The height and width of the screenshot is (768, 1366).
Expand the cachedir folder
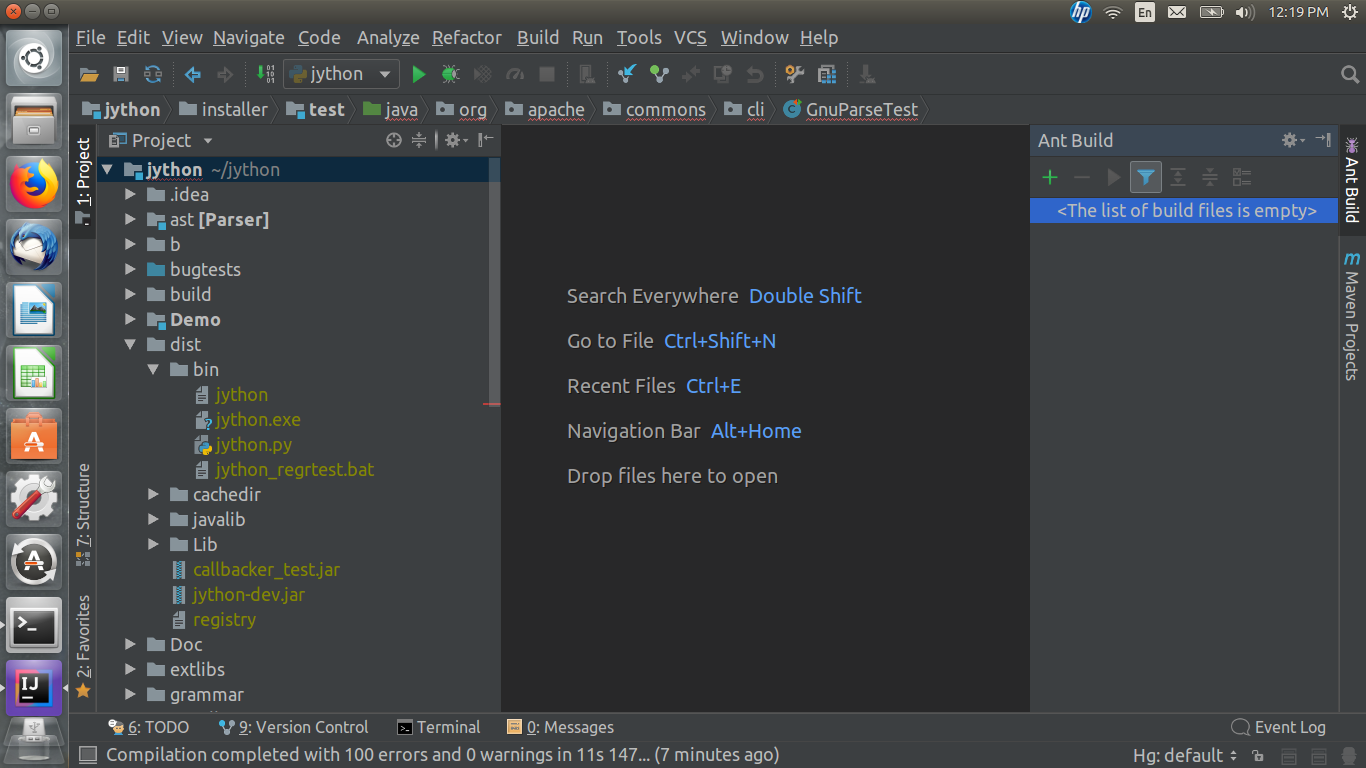click(154, 495)
